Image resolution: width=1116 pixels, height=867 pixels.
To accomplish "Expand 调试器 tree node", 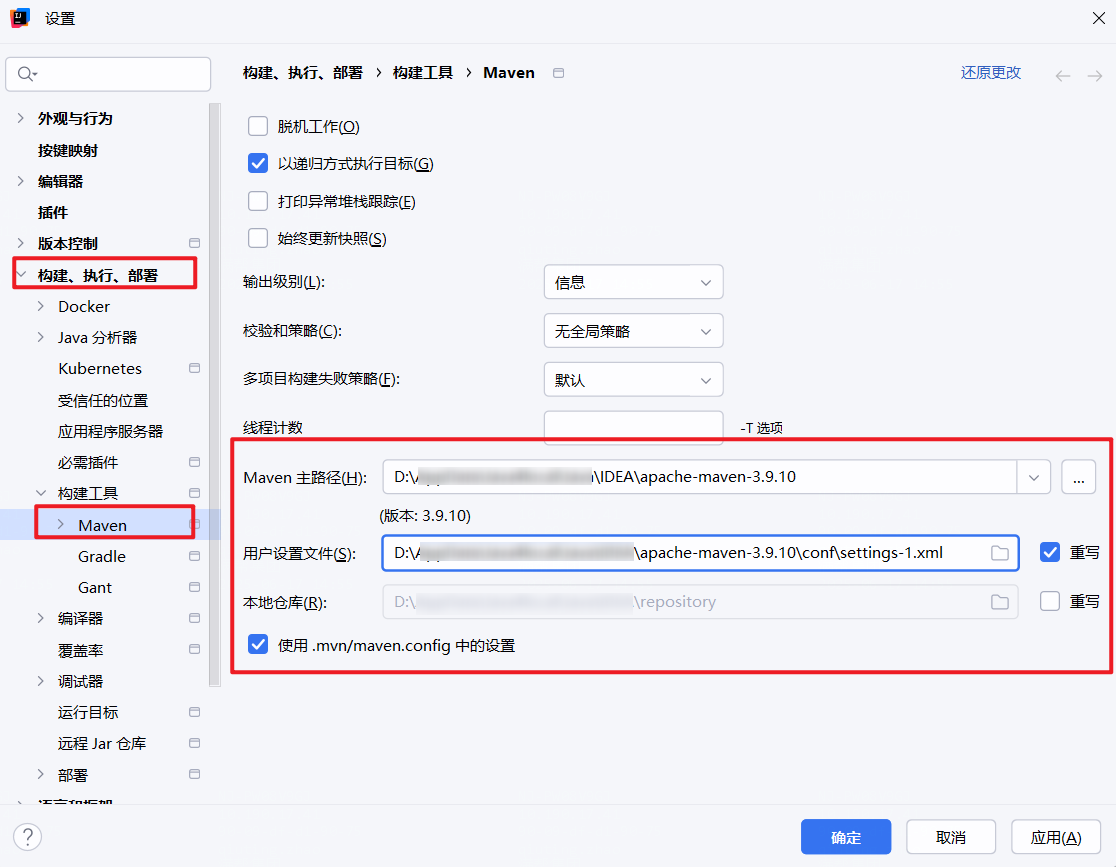I will 41,681.
